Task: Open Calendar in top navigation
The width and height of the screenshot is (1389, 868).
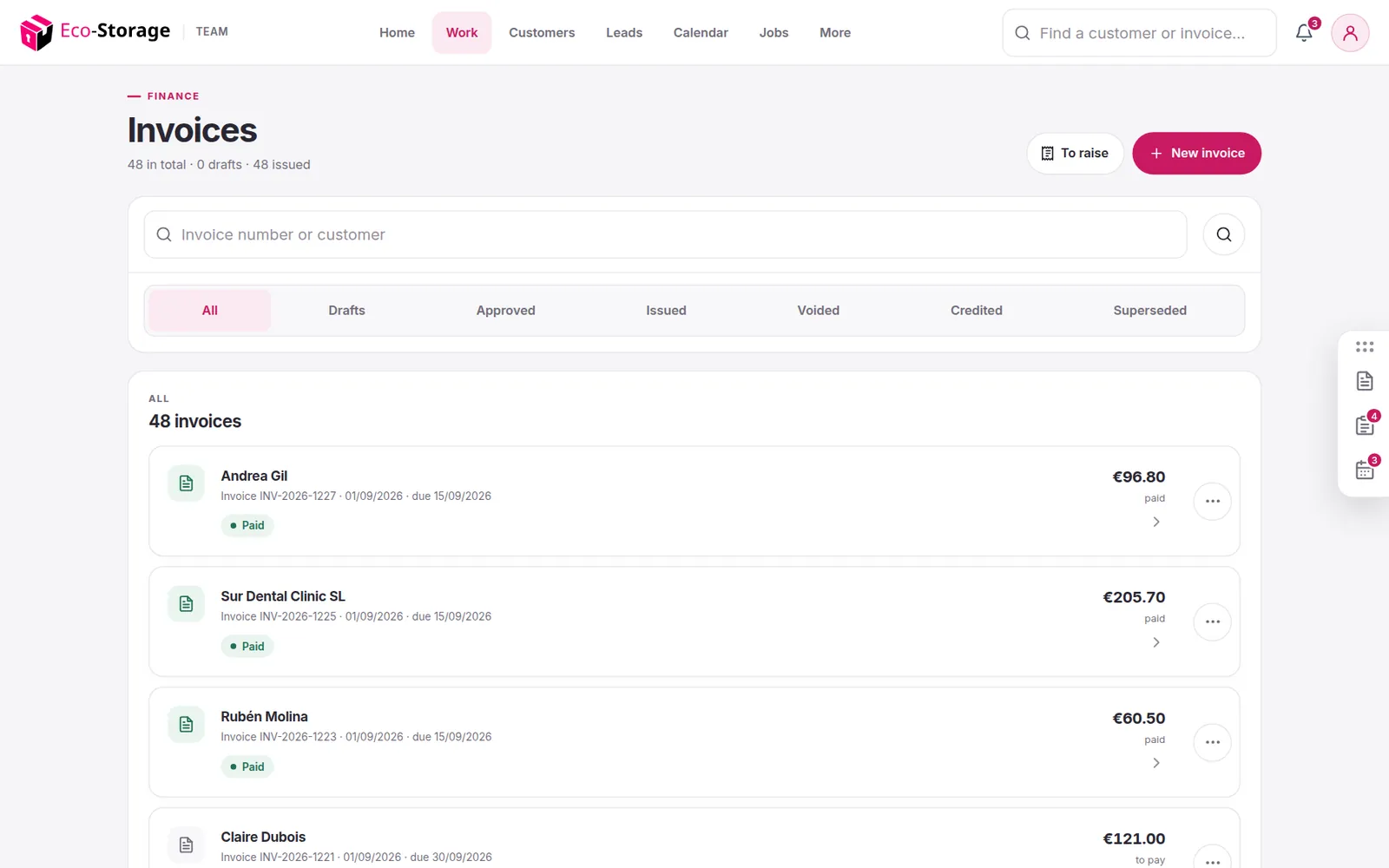Action: point(701,33)
